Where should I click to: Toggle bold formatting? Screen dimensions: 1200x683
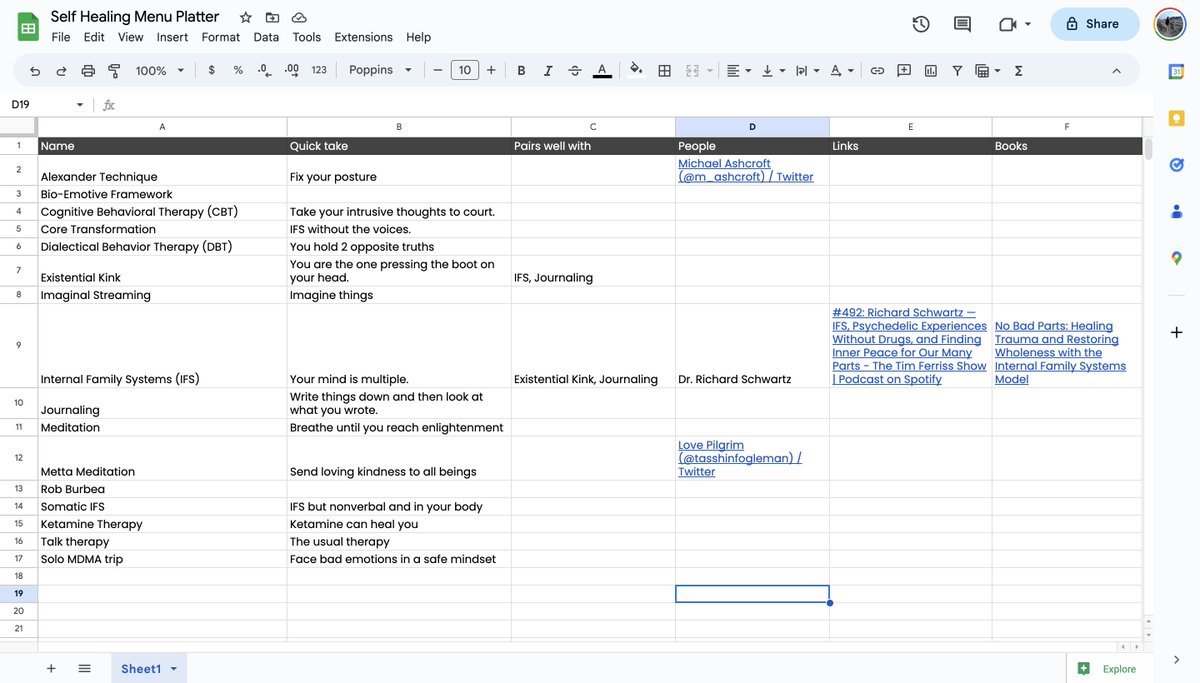tap(521, 71)
